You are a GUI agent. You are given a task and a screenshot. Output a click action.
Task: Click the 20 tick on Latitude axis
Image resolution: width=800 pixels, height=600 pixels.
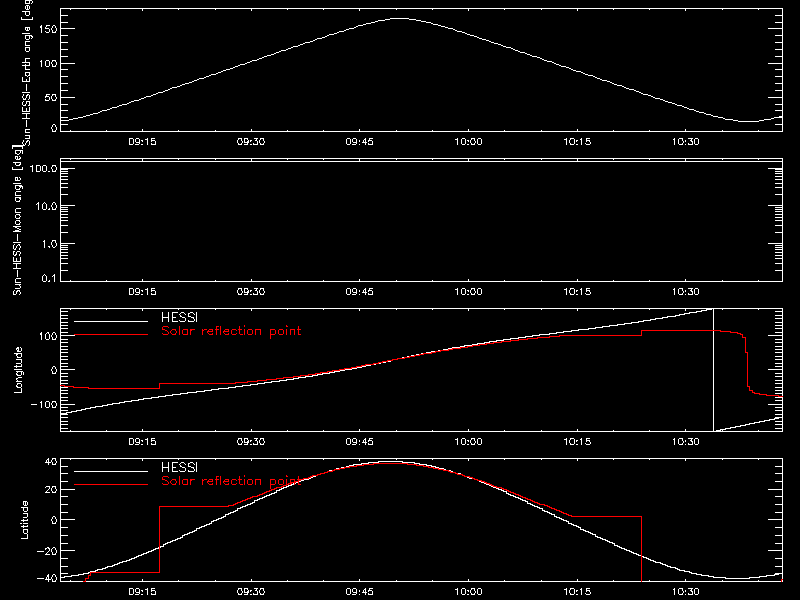(x=51, y=489)
